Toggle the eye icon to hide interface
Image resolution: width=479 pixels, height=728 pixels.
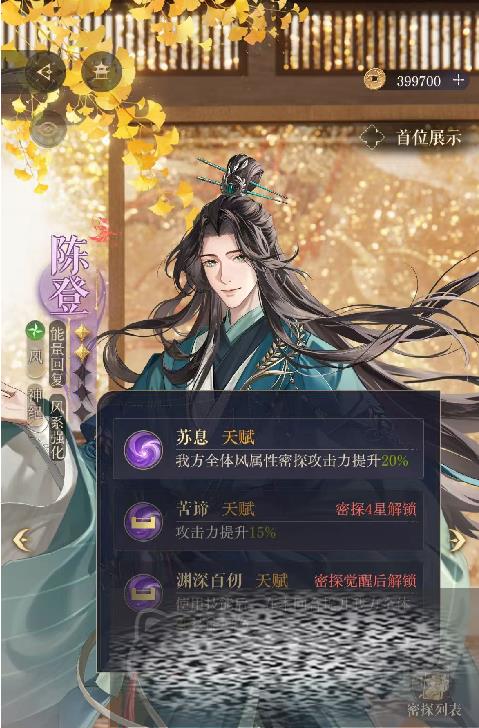[x=48, y=129]
